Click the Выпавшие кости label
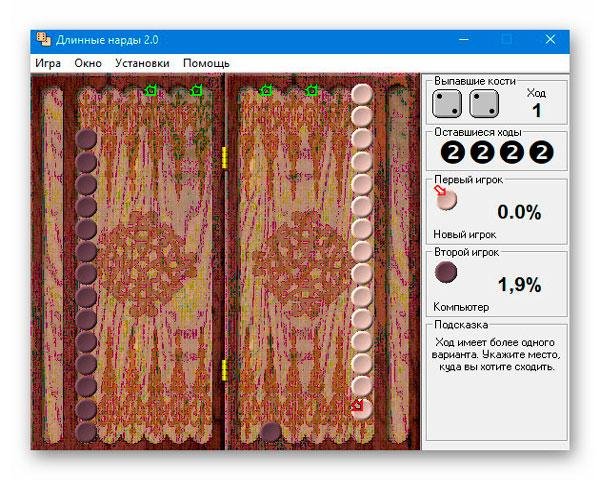This screenshot has width=600, height=480. pos(475,81)
